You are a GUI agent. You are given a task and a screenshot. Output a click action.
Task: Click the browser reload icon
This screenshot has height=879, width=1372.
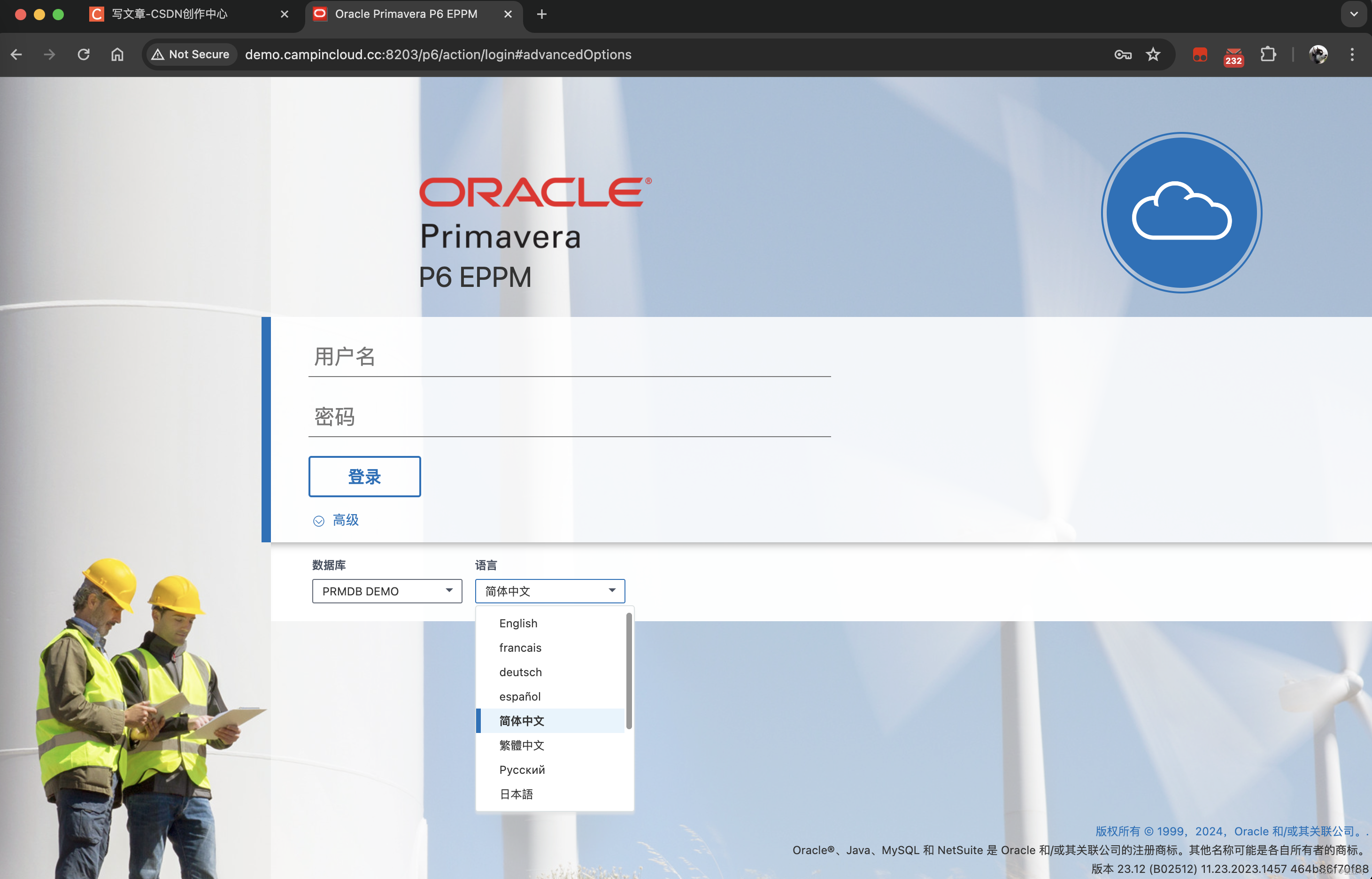(x=83, y=54)
